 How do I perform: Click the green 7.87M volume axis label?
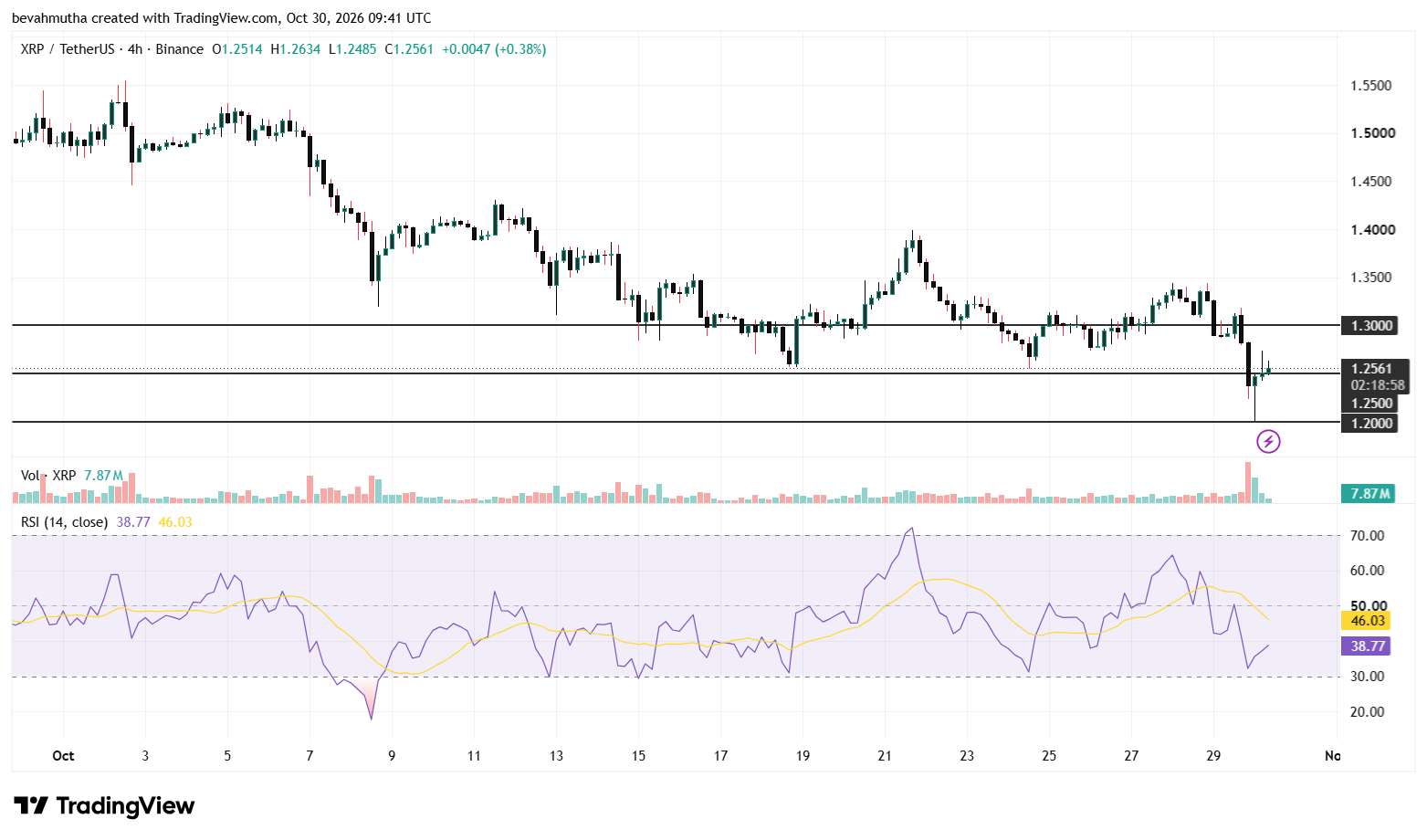point(1369,494)
